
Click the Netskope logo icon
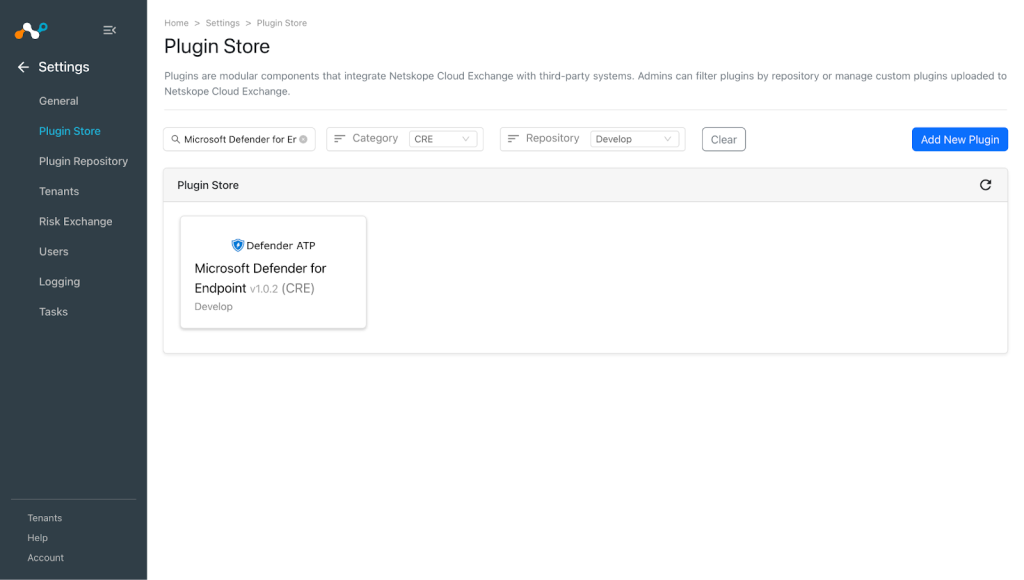[31, 30]
